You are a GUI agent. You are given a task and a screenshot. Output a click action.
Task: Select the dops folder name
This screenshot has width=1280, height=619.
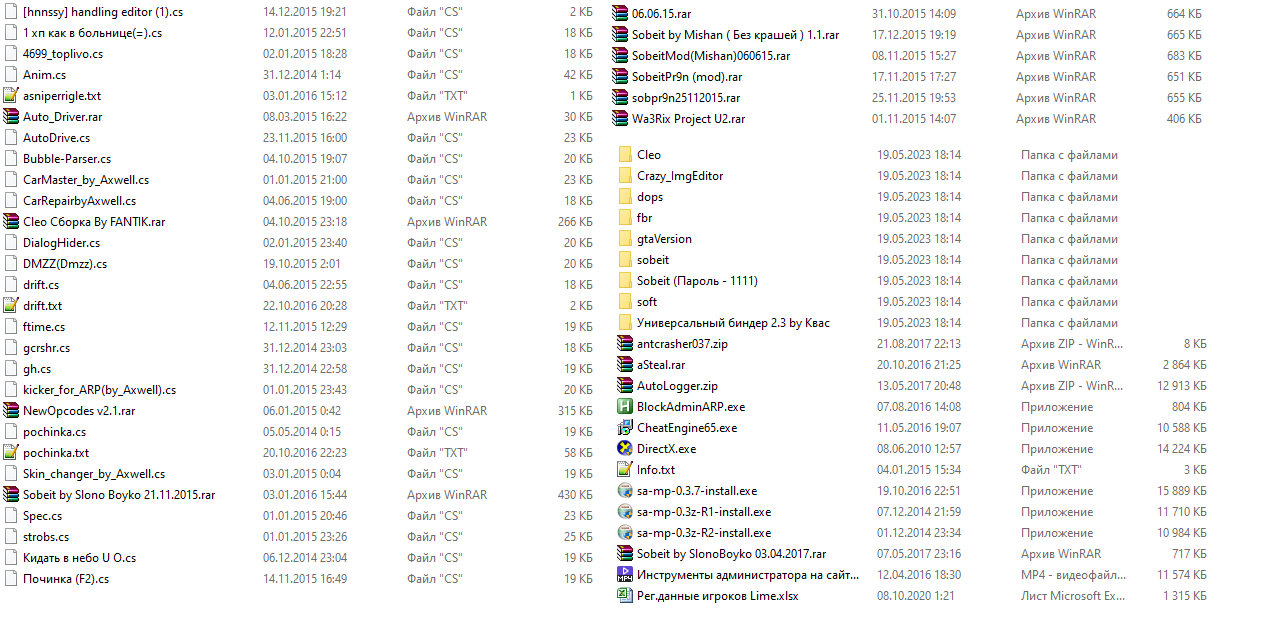(650, 197)
